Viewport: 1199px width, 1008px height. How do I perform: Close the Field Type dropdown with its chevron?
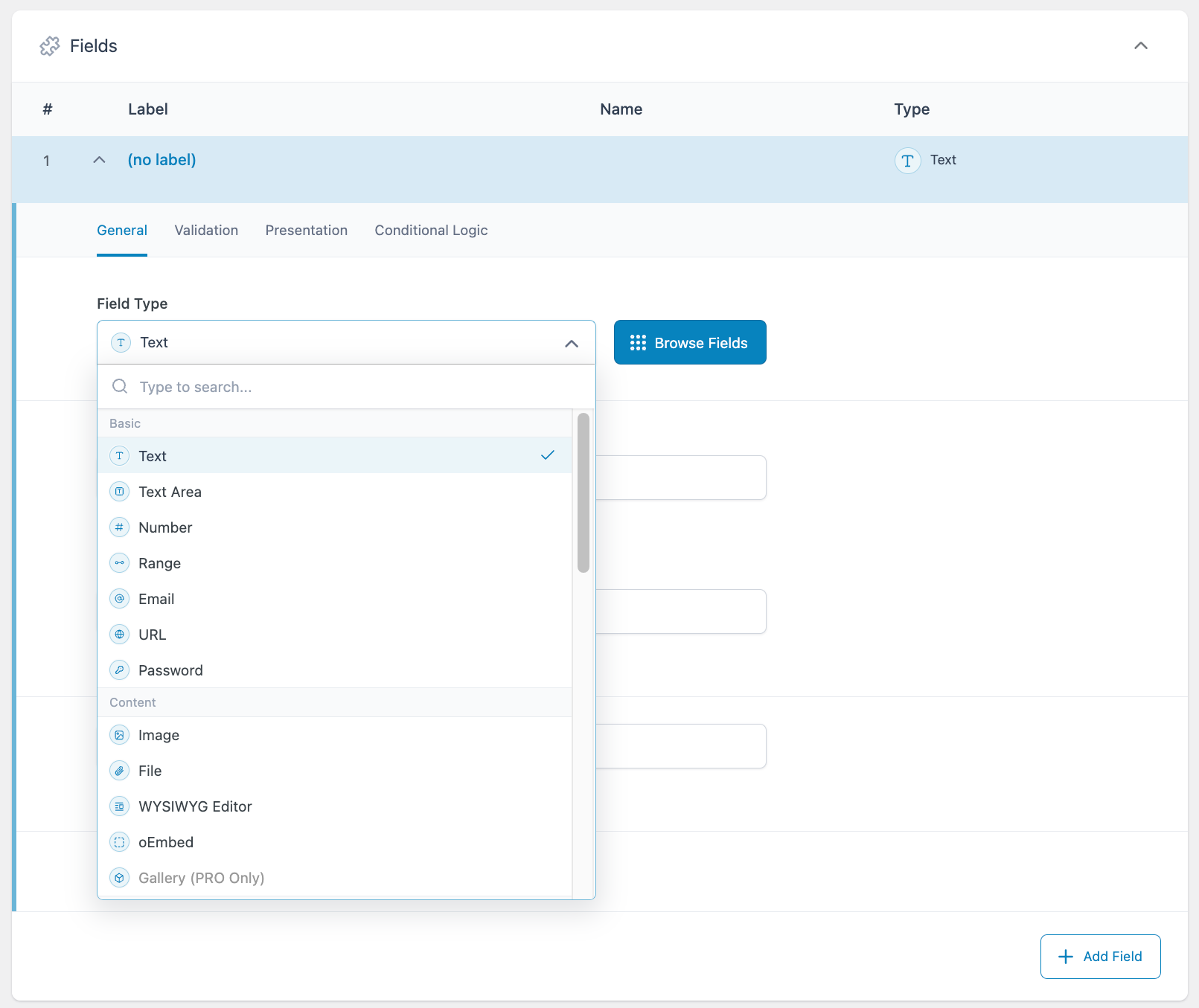pos(572,344)
